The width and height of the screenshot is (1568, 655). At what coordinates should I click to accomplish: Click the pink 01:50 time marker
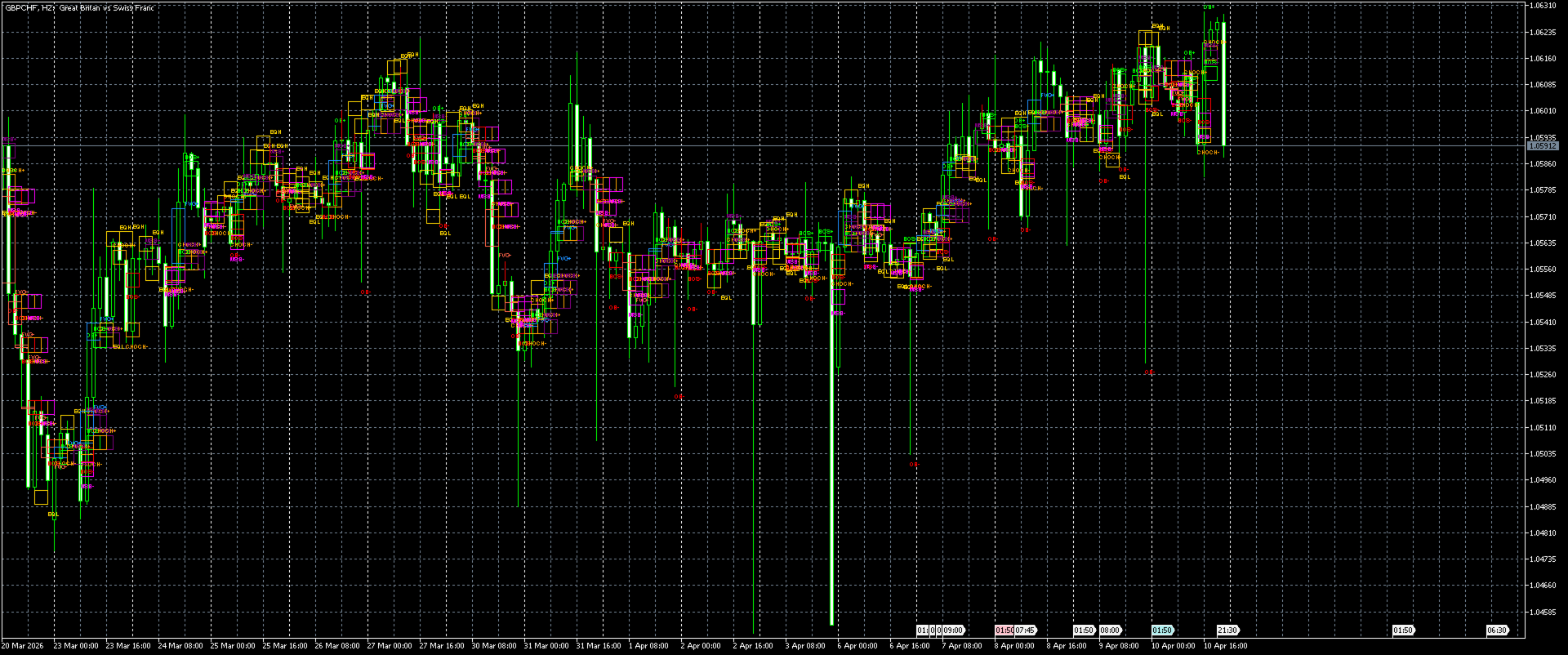point(1004,630)
